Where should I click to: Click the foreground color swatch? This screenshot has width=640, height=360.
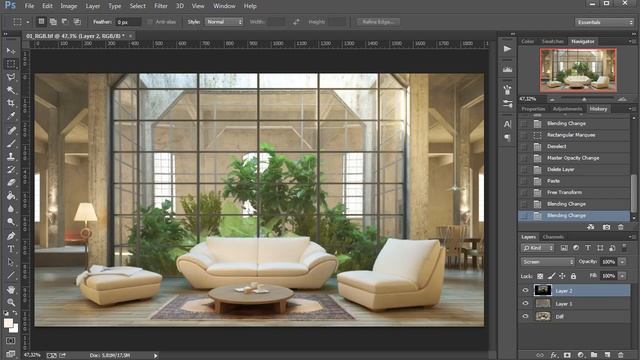(8, 323)
